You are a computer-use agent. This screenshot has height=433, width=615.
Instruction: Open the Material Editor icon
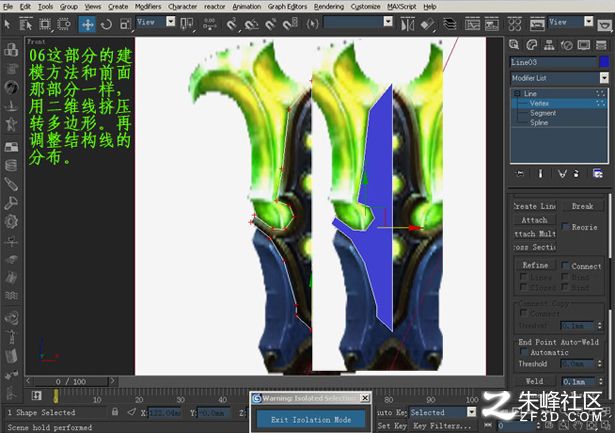tap(514, 24)
